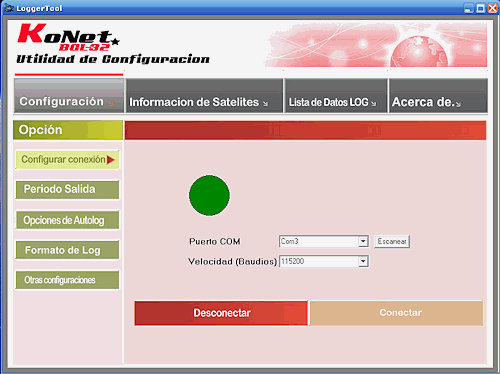Click the LoggerTool title bar icon
The width and height of the screenshot is (500, 374).
9,8
